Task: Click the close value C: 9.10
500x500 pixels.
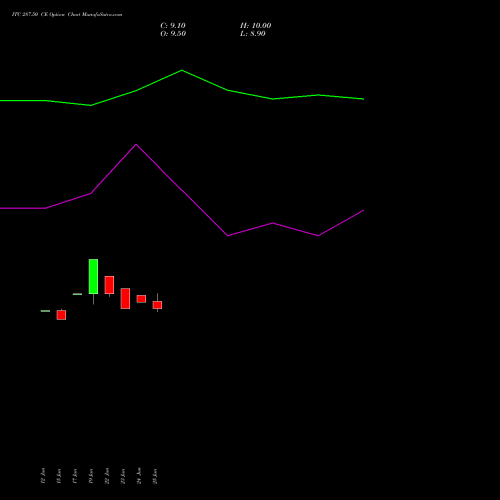Action: tap(173, 26)
